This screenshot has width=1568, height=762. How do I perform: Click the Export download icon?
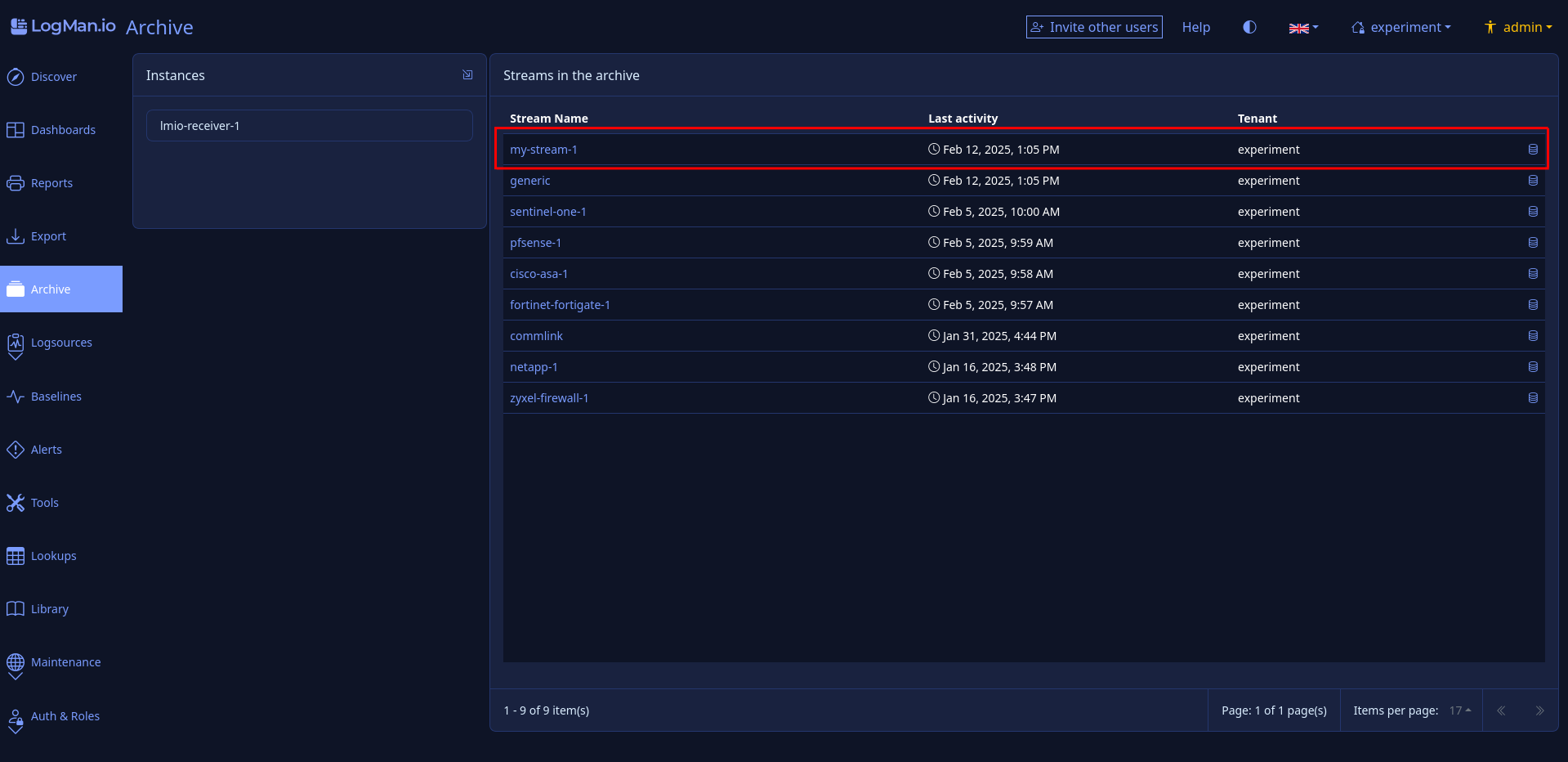[x=16, y=236]
